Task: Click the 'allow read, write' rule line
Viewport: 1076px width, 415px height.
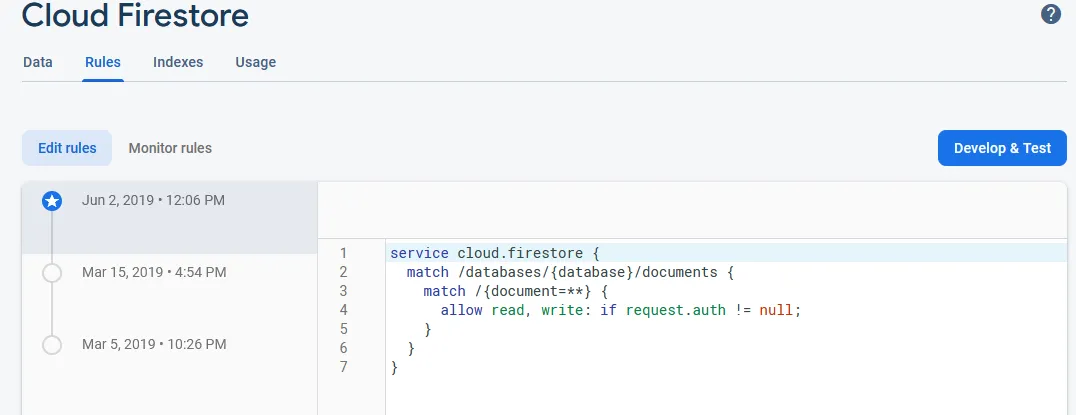Action: pyautogui.click(x=621, y=310)
